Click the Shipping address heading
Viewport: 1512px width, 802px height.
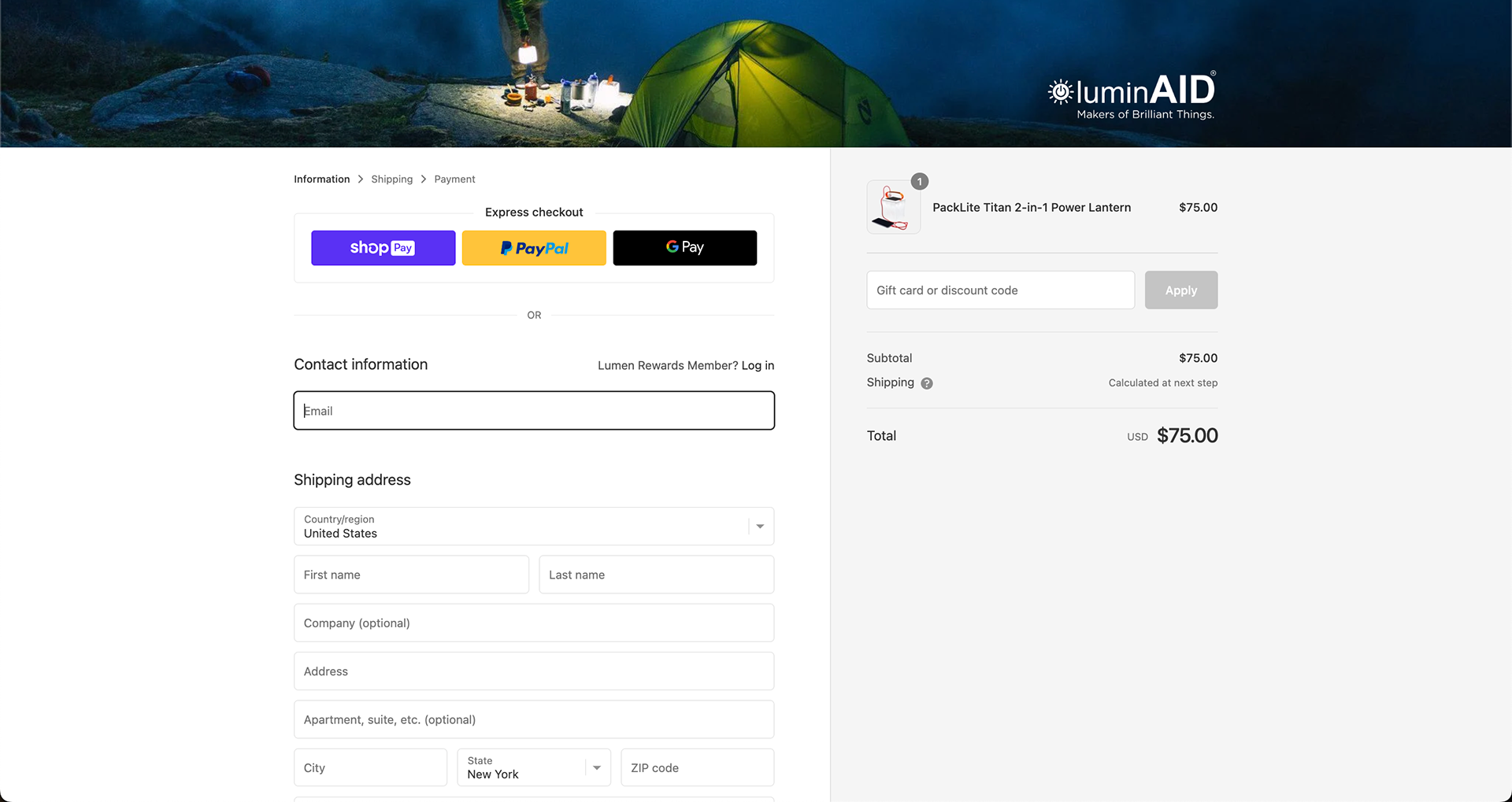[352, 480]
